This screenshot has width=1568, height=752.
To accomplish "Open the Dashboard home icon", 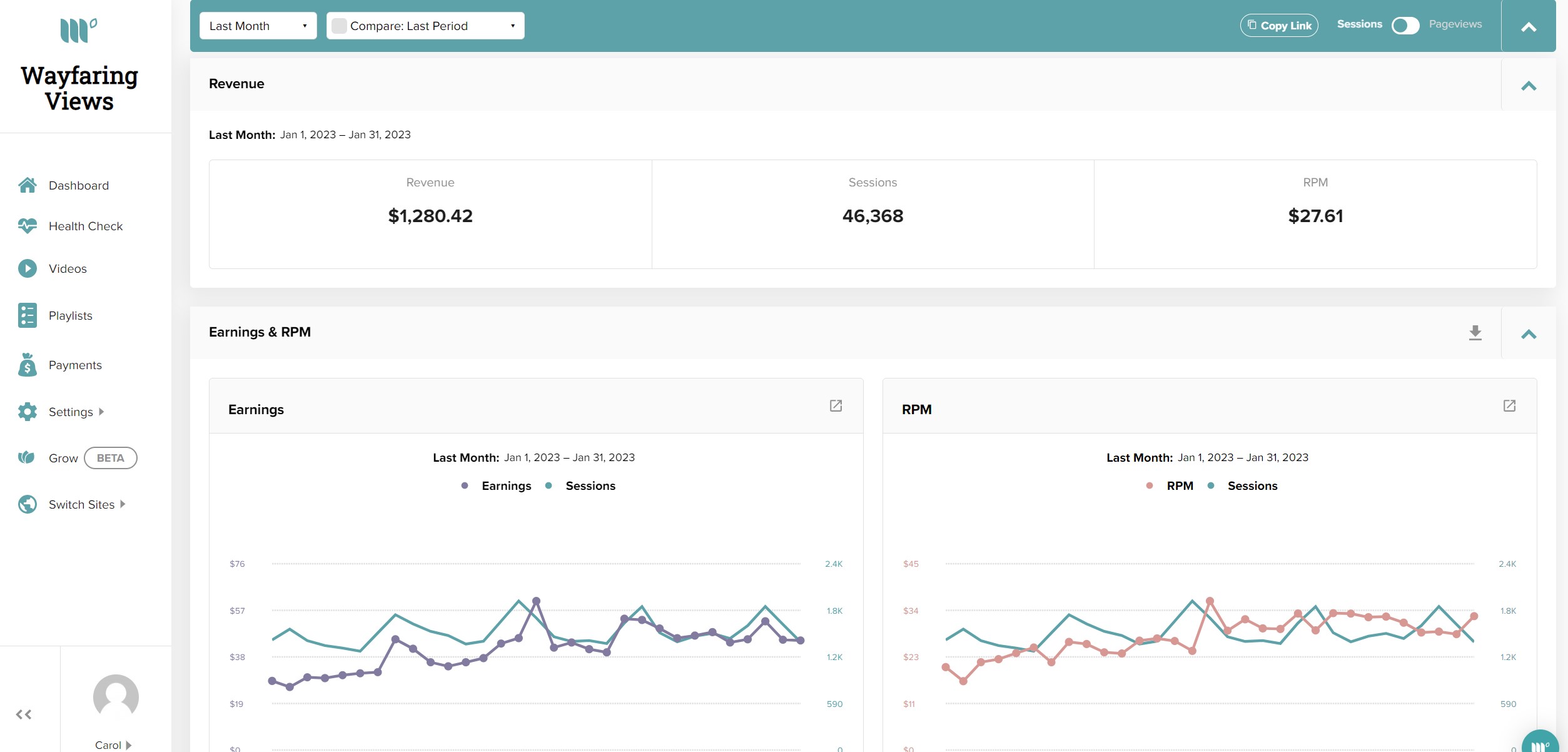I will 28,185.
